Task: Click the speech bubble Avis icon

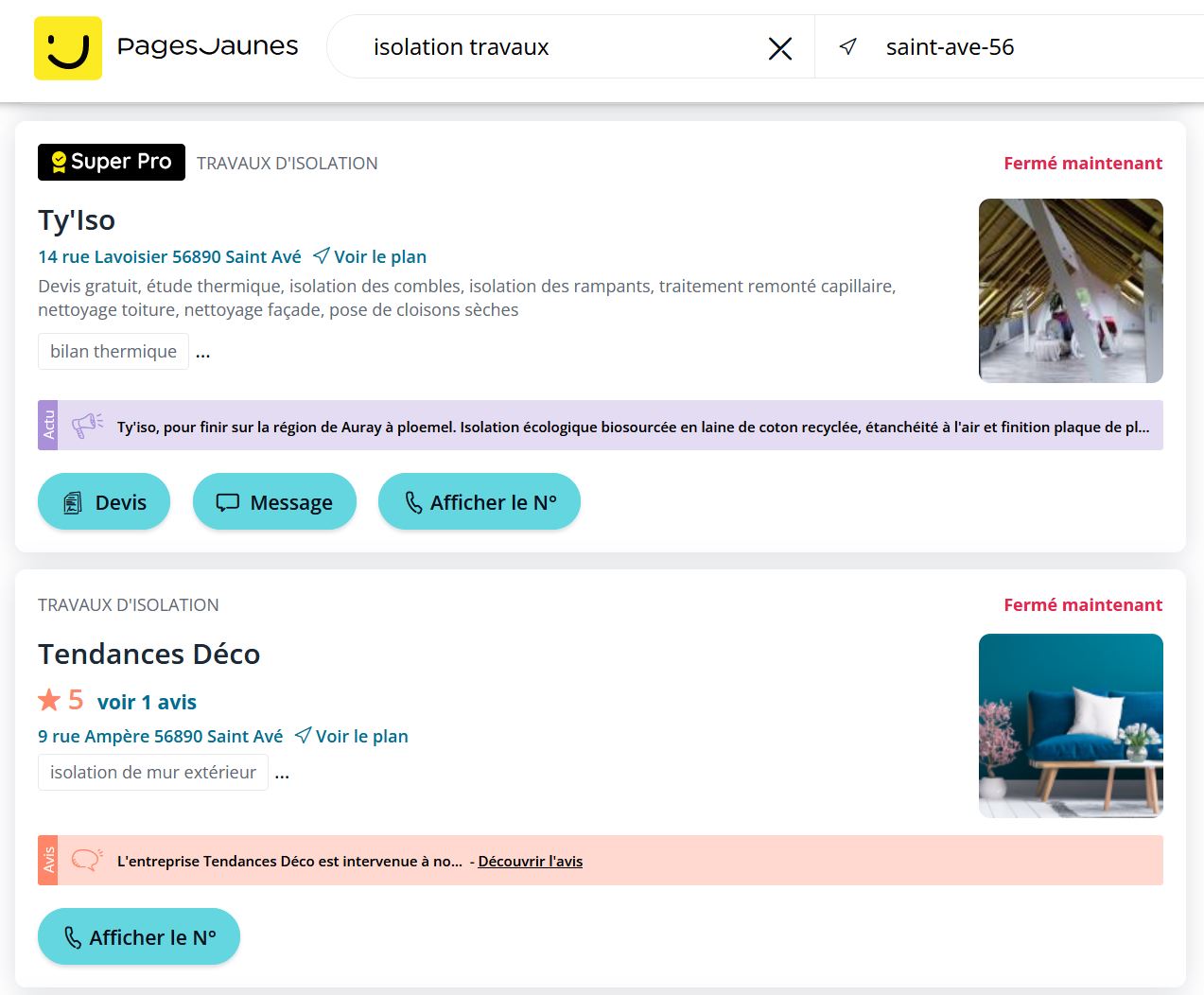Action: 87,860
